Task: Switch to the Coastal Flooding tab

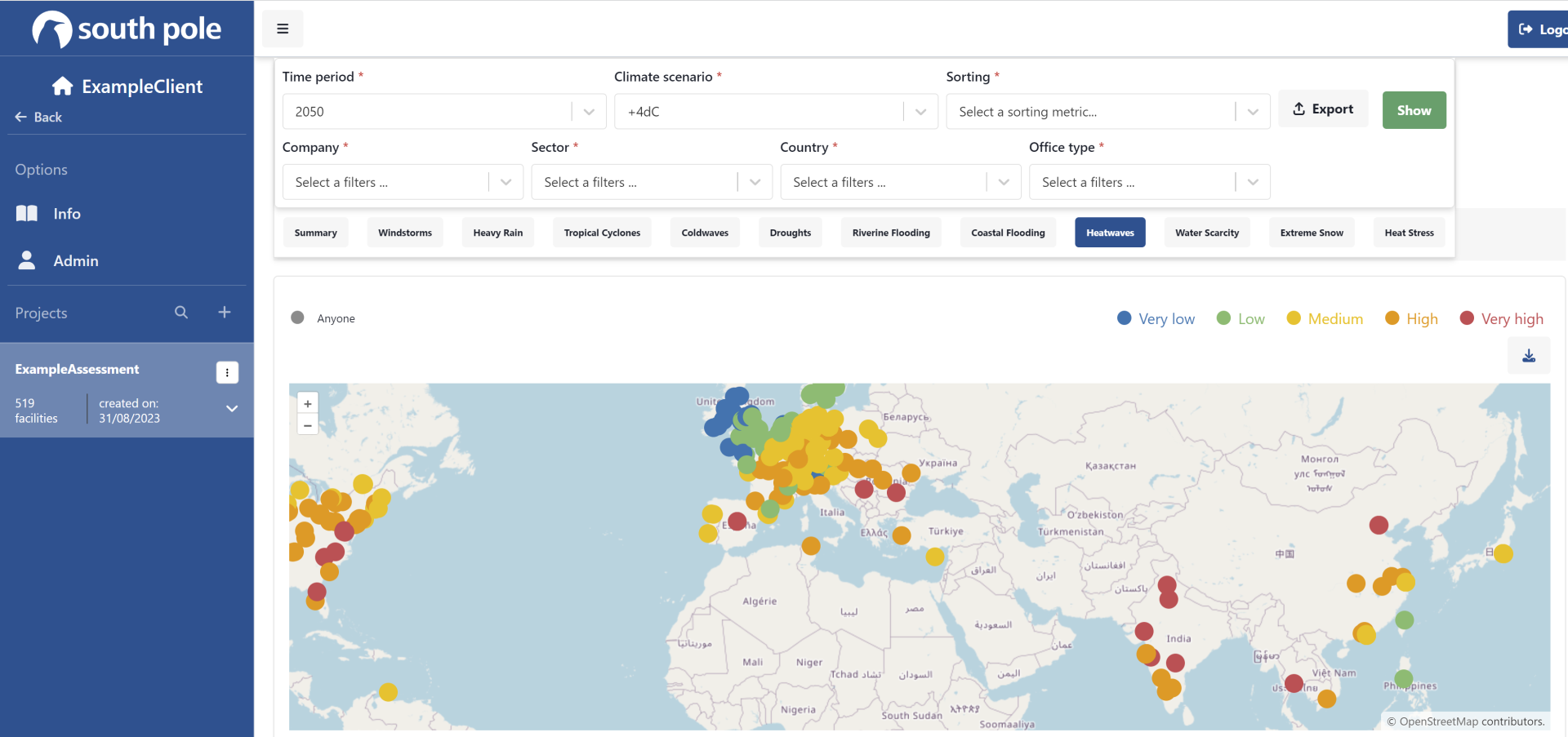Action: [x=1008, y=233]
